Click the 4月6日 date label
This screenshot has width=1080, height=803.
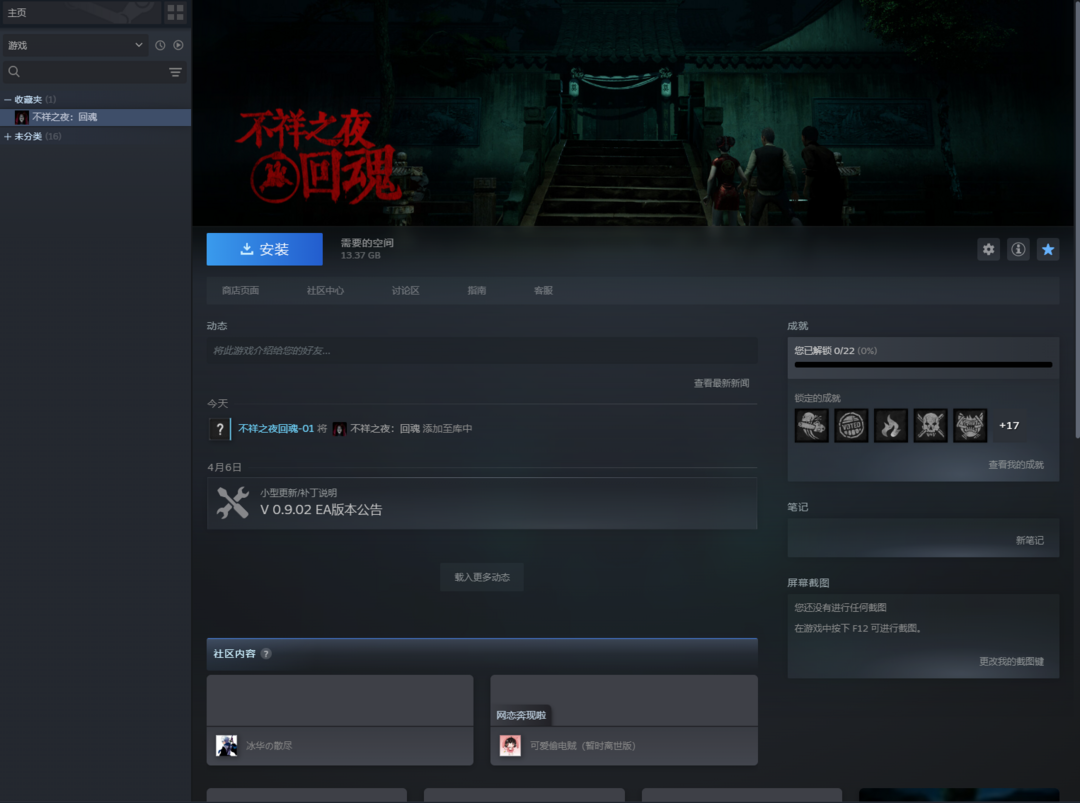pyautogui.click(x=225, y=468)
